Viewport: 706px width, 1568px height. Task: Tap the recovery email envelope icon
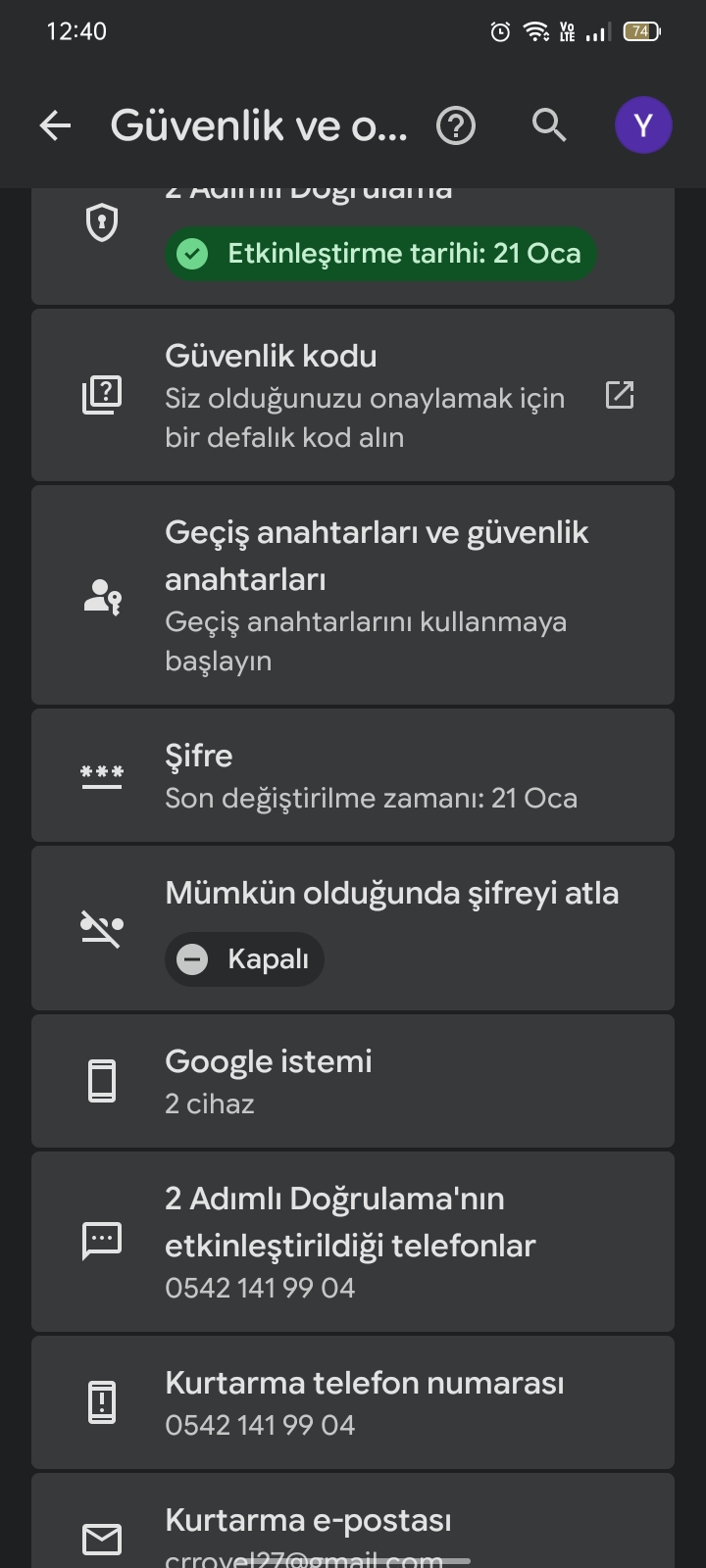(102, 1540)
